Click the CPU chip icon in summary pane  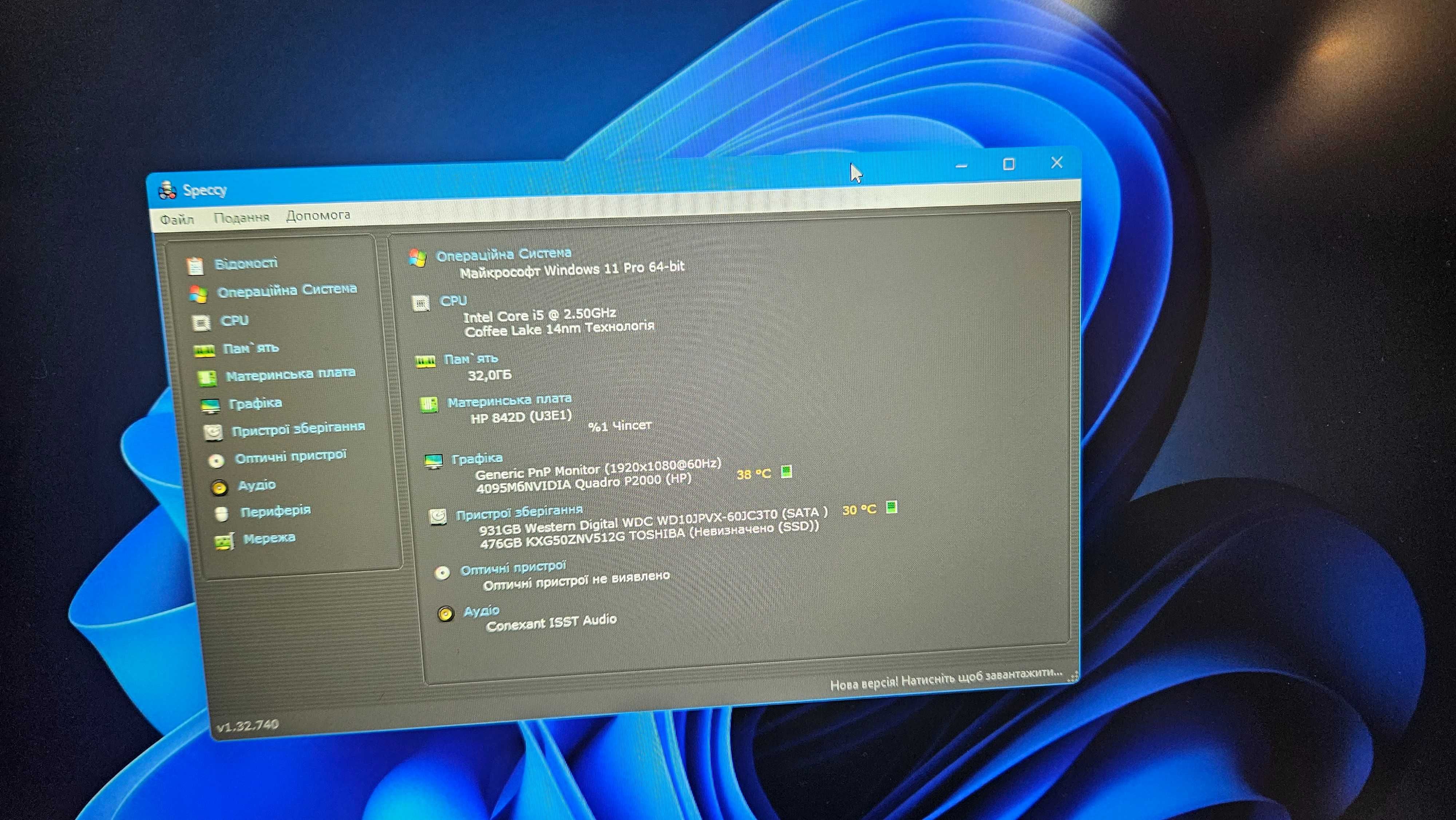(420, 304)
